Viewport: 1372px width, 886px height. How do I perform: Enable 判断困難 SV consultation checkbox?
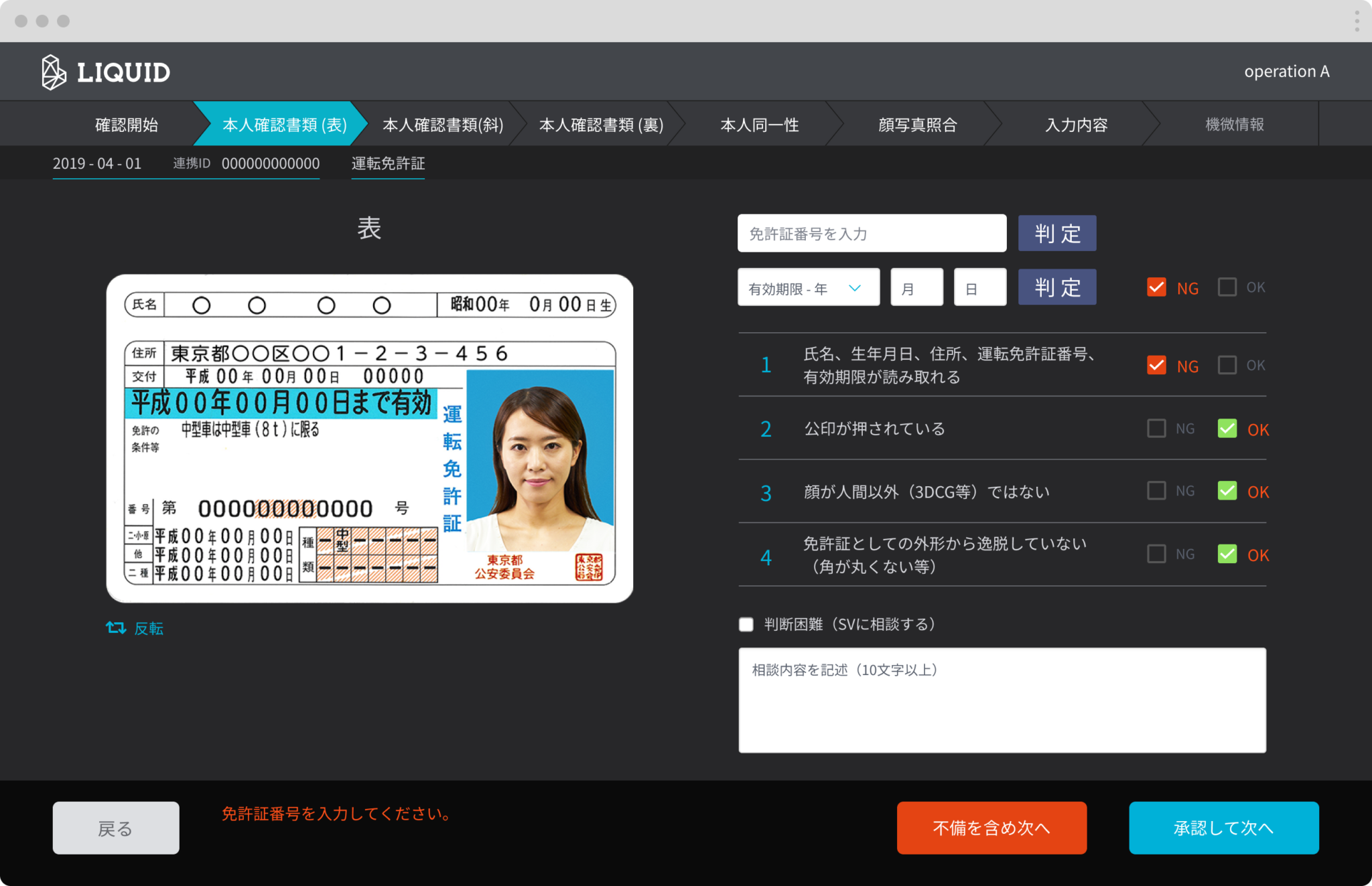coord(746,624)
